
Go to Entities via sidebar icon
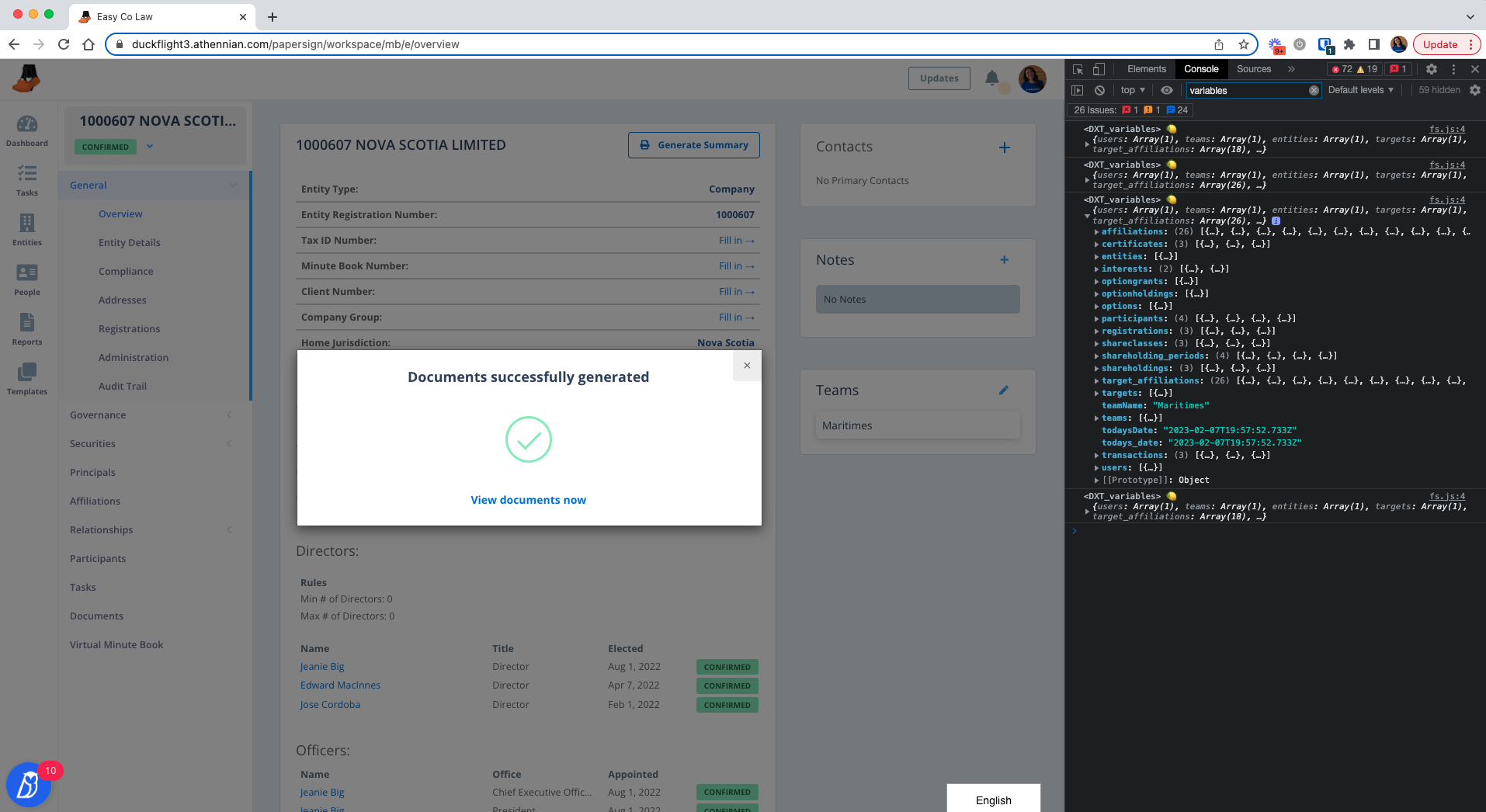pyautogui.click(x=27, y=230)
